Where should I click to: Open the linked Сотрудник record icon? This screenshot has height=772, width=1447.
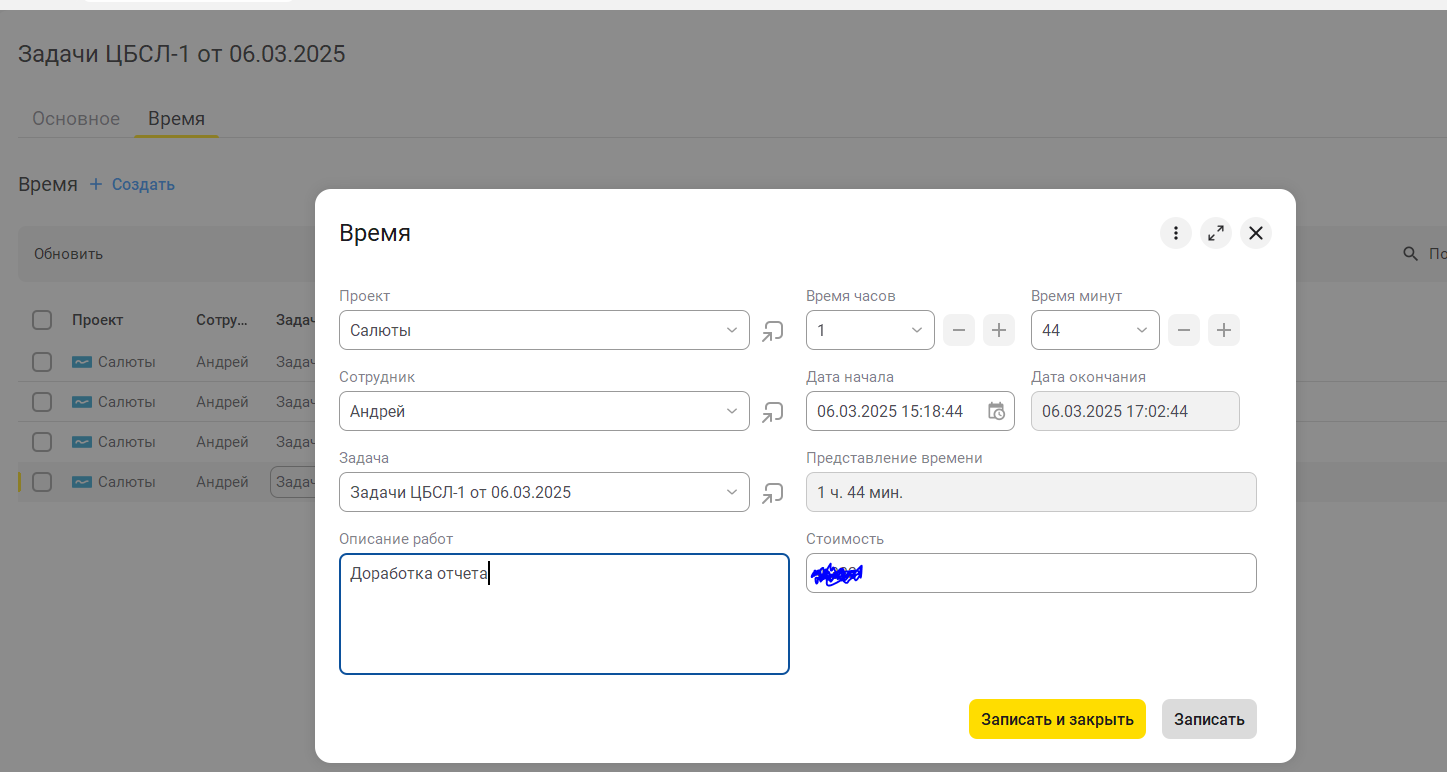point(772,412)
